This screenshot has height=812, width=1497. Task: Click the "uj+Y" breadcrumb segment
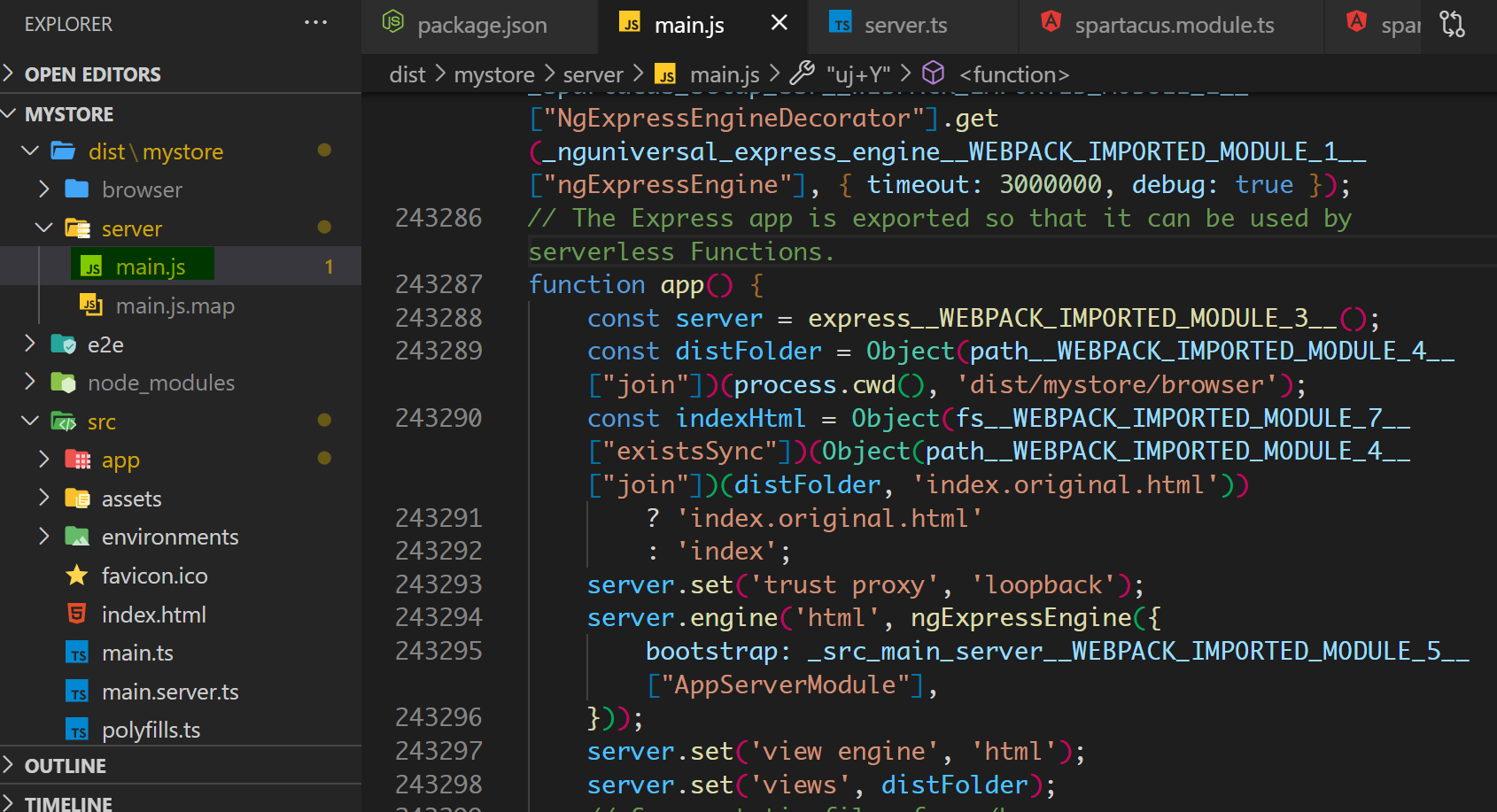pos(858,74)
